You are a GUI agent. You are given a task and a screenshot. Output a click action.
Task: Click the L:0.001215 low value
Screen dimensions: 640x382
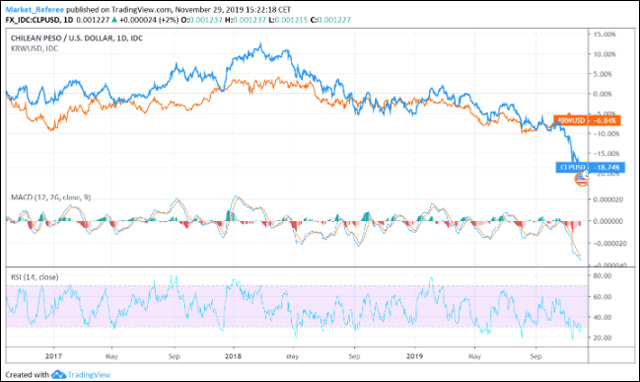[288, 20]
